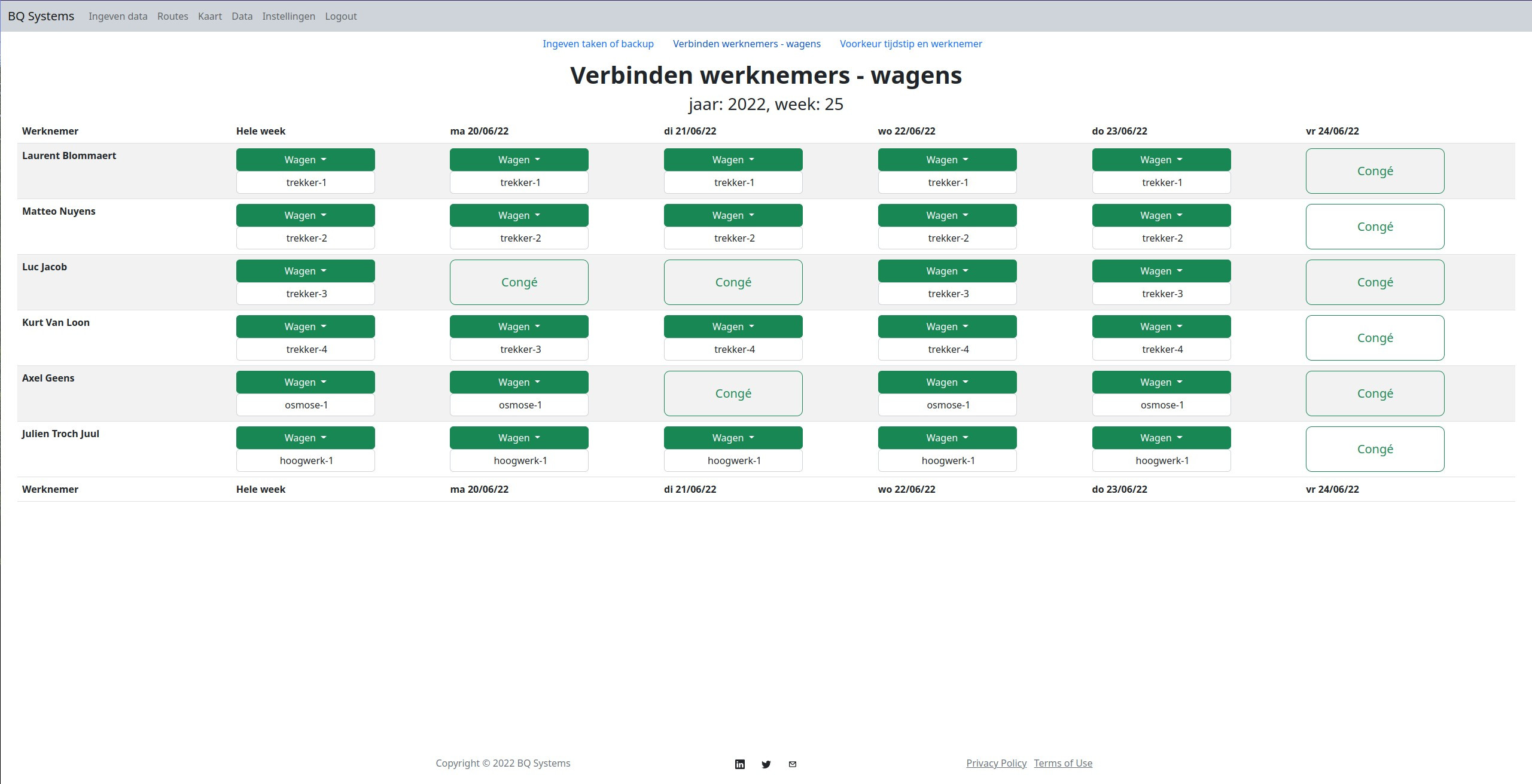This screenshot has height=784, width=1532.
Task: Click the top Hele week column header
Action: pyautogui.click(x=261, y=131)
